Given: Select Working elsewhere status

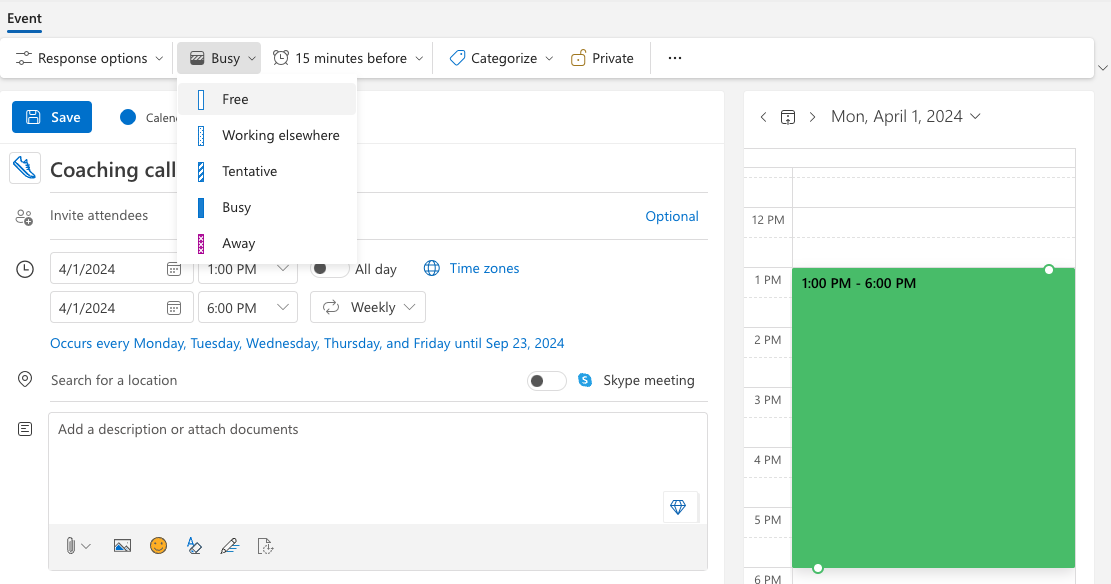Looking at the screenshot, I should 267,135.
